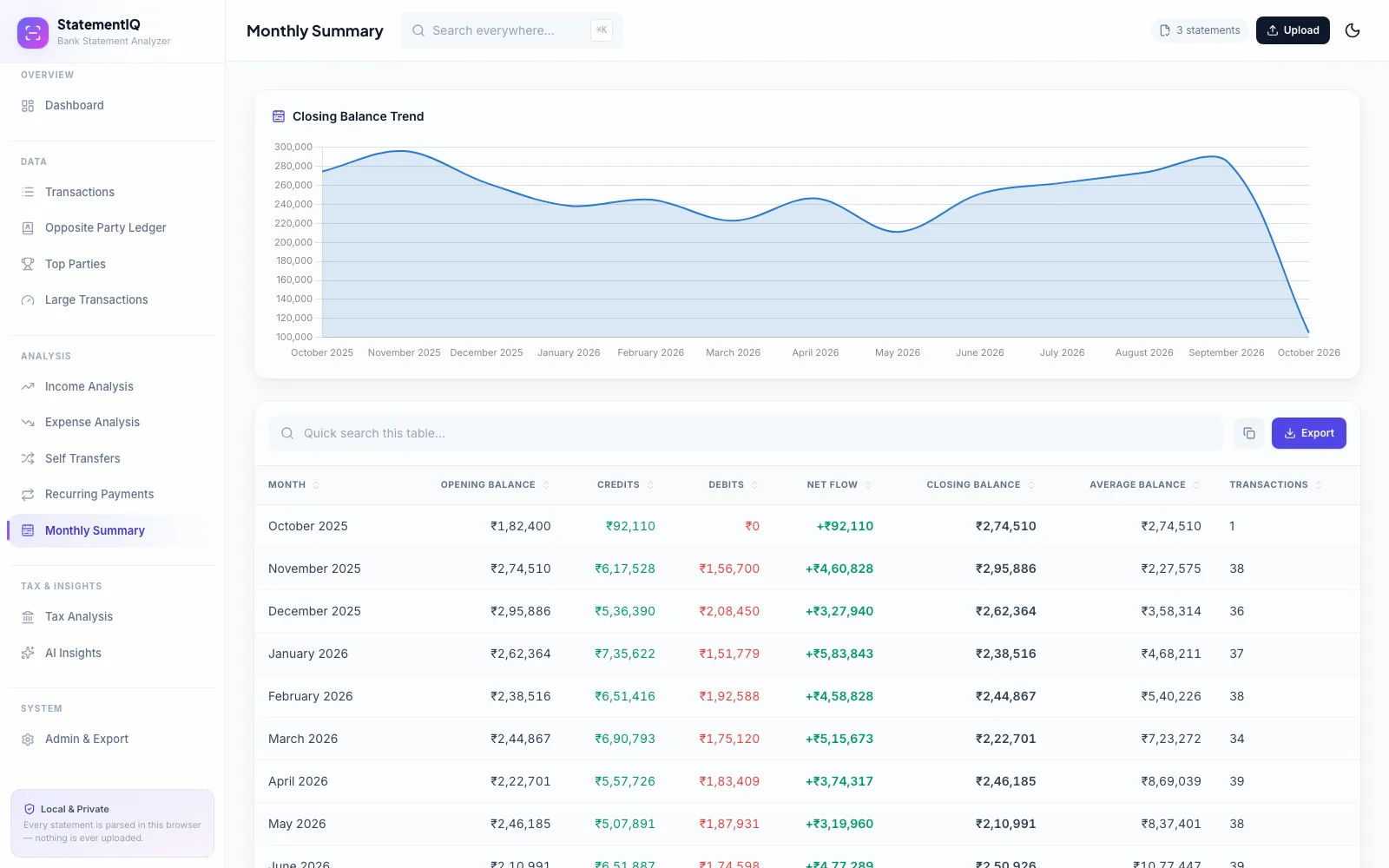
Task: Open the Opposite Party Ledger page
Action: [112, 227]
